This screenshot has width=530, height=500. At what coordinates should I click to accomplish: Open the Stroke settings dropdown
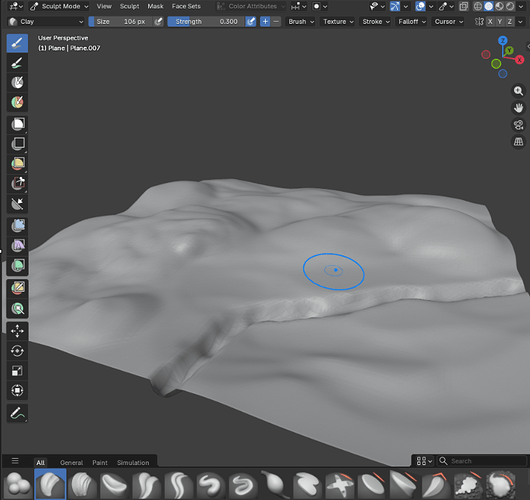[x=376, y=22]
